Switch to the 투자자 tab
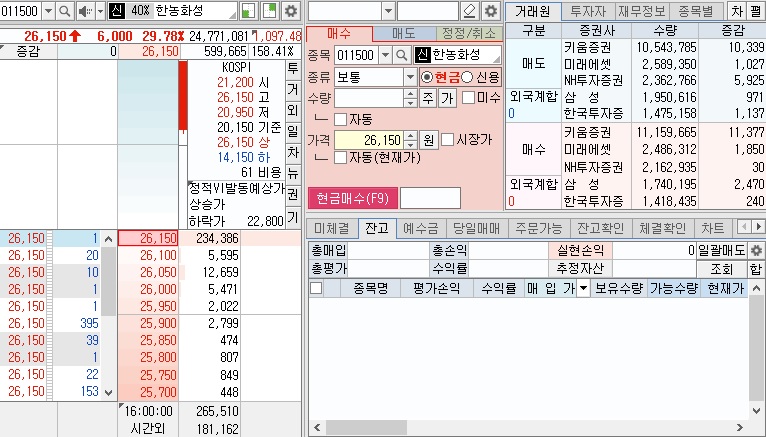 pos(588,11)
